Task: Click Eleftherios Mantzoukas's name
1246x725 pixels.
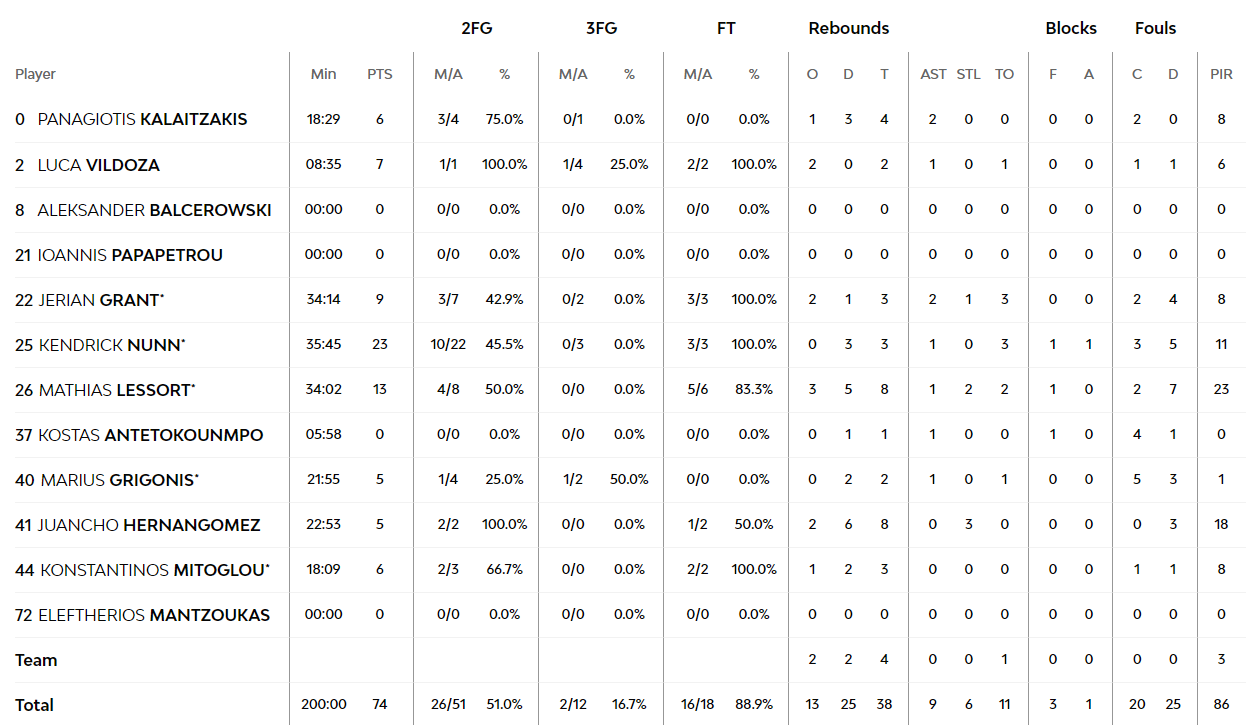Action: point(154,615)
